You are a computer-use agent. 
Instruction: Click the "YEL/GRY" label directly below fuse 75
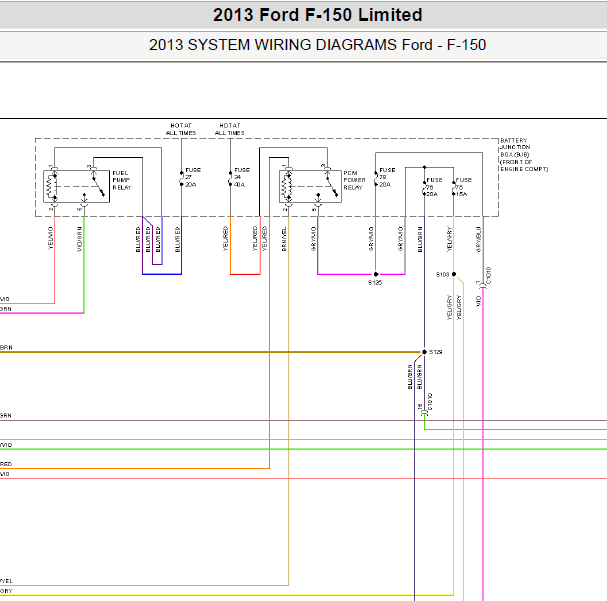[449, 240]
